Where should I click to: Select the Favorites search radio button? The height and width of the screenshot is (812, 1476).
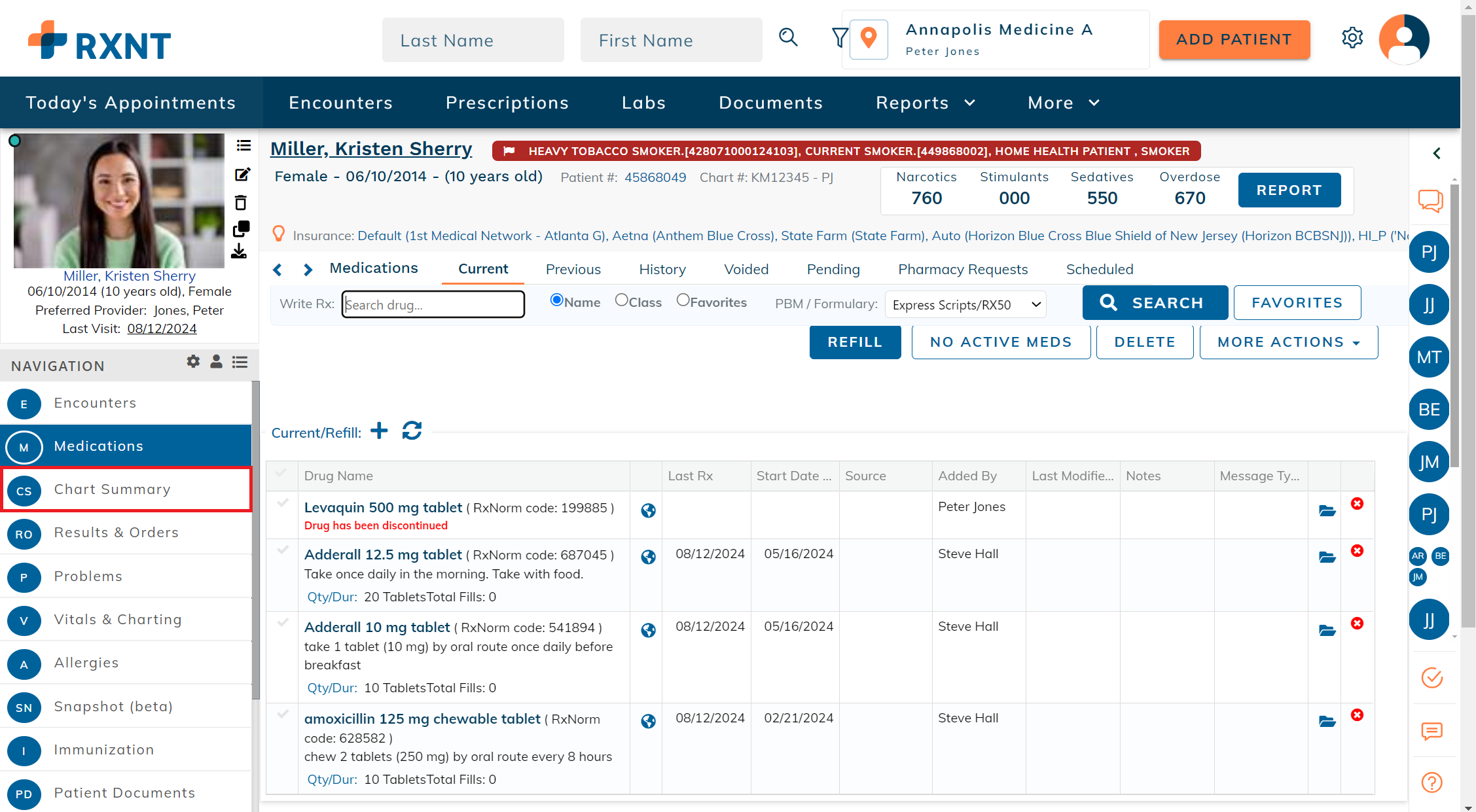pos(684,300)
